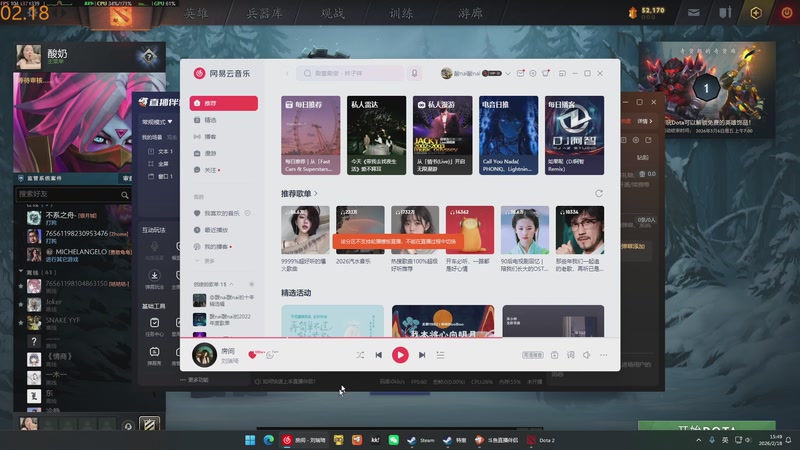Play or pause current song 房间
Screen dimensions: 800x450
(400, 355)
